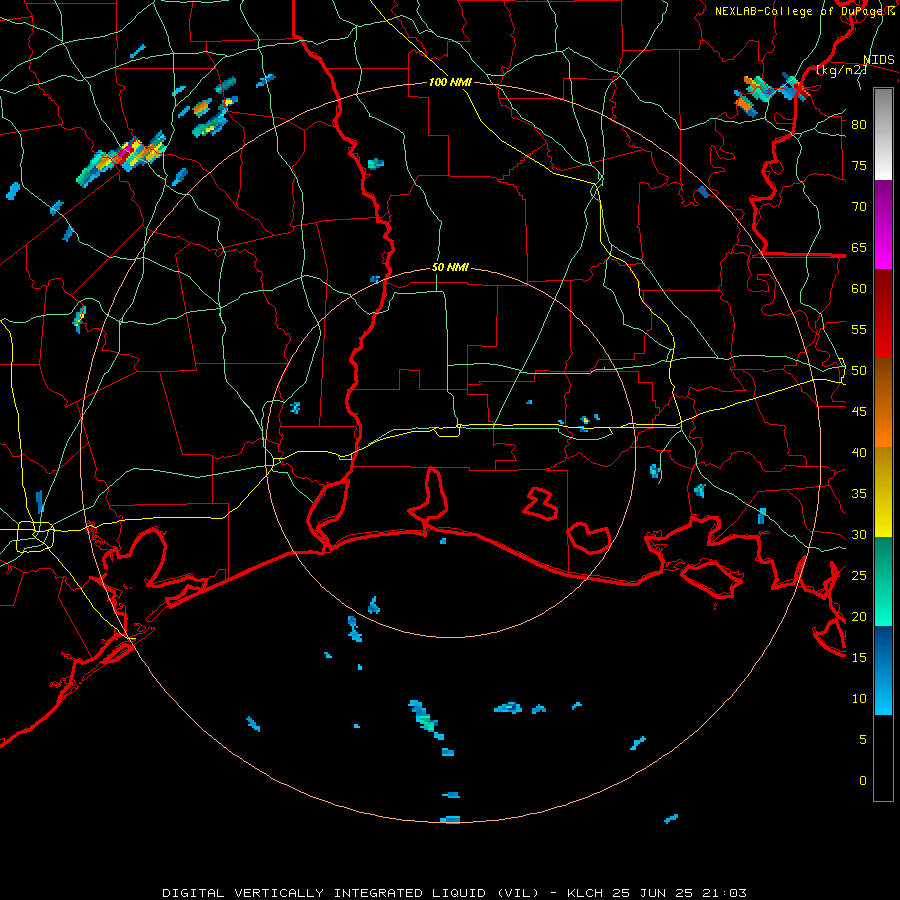Click the legend value 40

point(859,452)
